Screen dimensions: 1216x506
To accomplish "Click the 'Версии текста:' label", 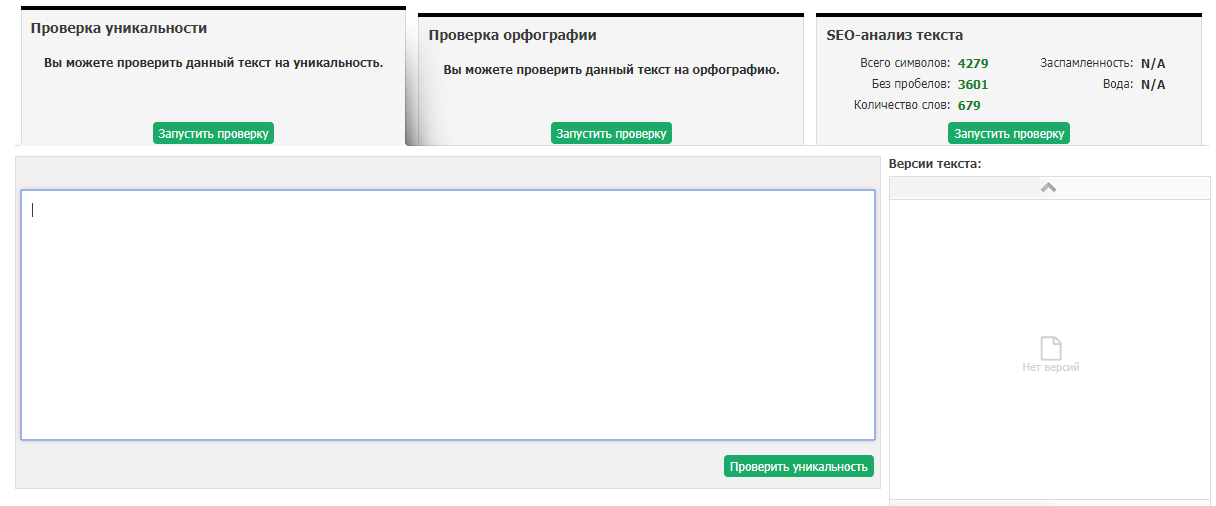I will [935, 164].
